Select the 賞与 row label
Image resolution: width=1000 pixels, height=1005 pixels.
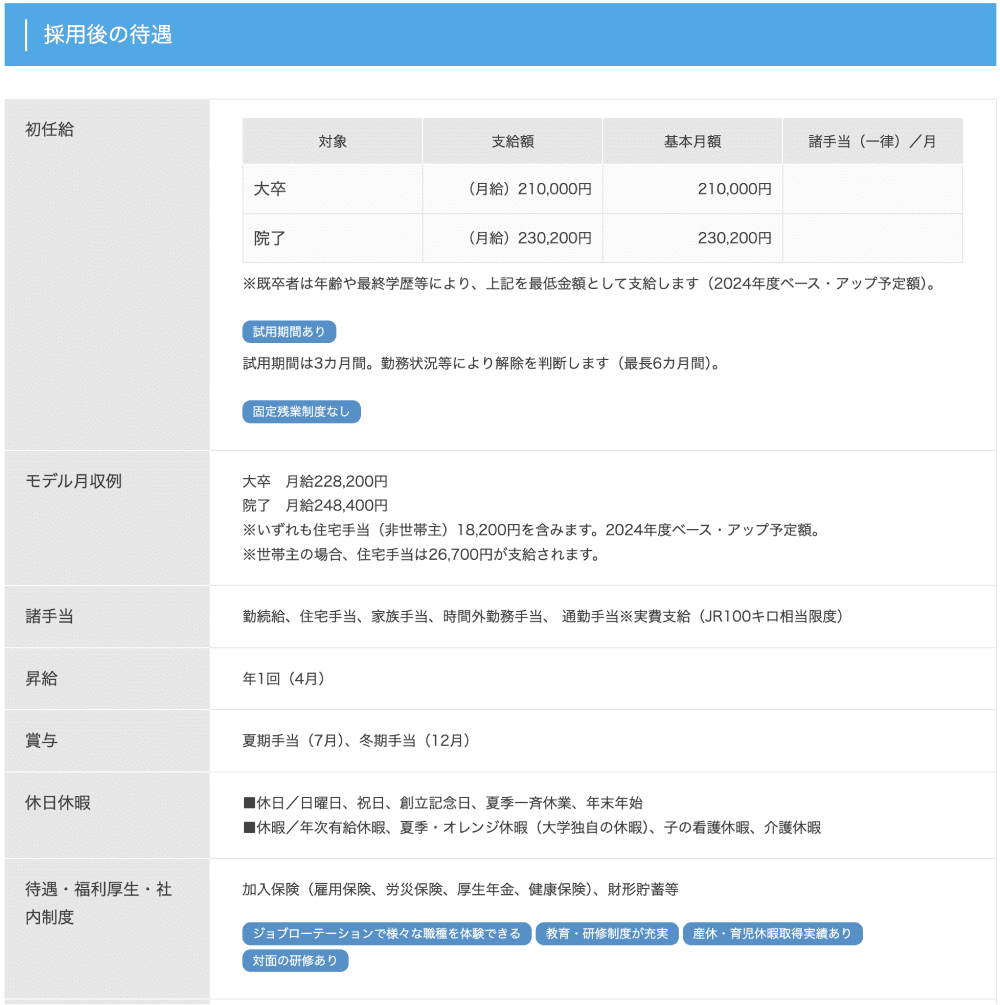pyautogui.click(x=41, y=741)
